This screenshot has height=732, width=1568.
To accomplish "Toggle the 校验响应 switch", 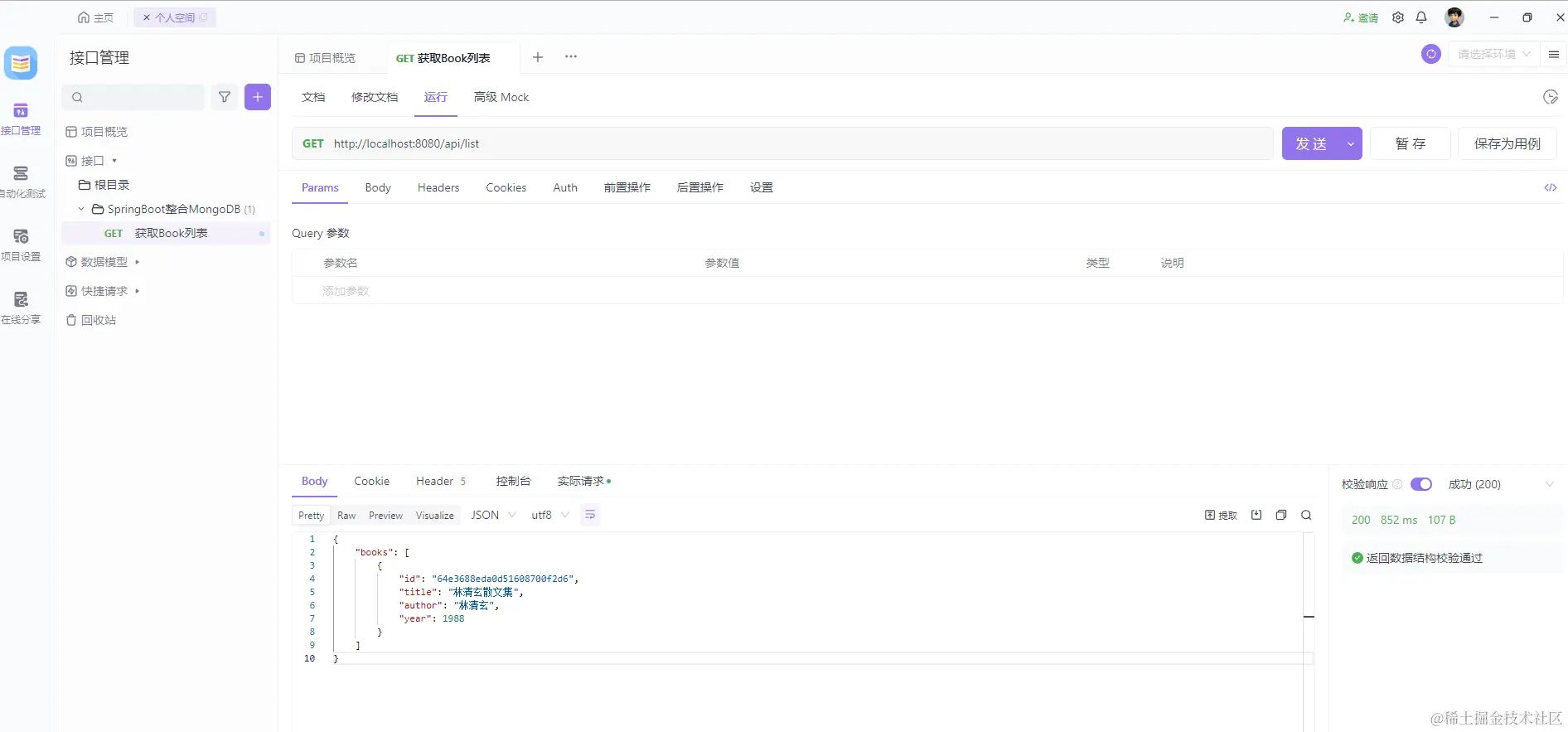I will point(1421,484).
